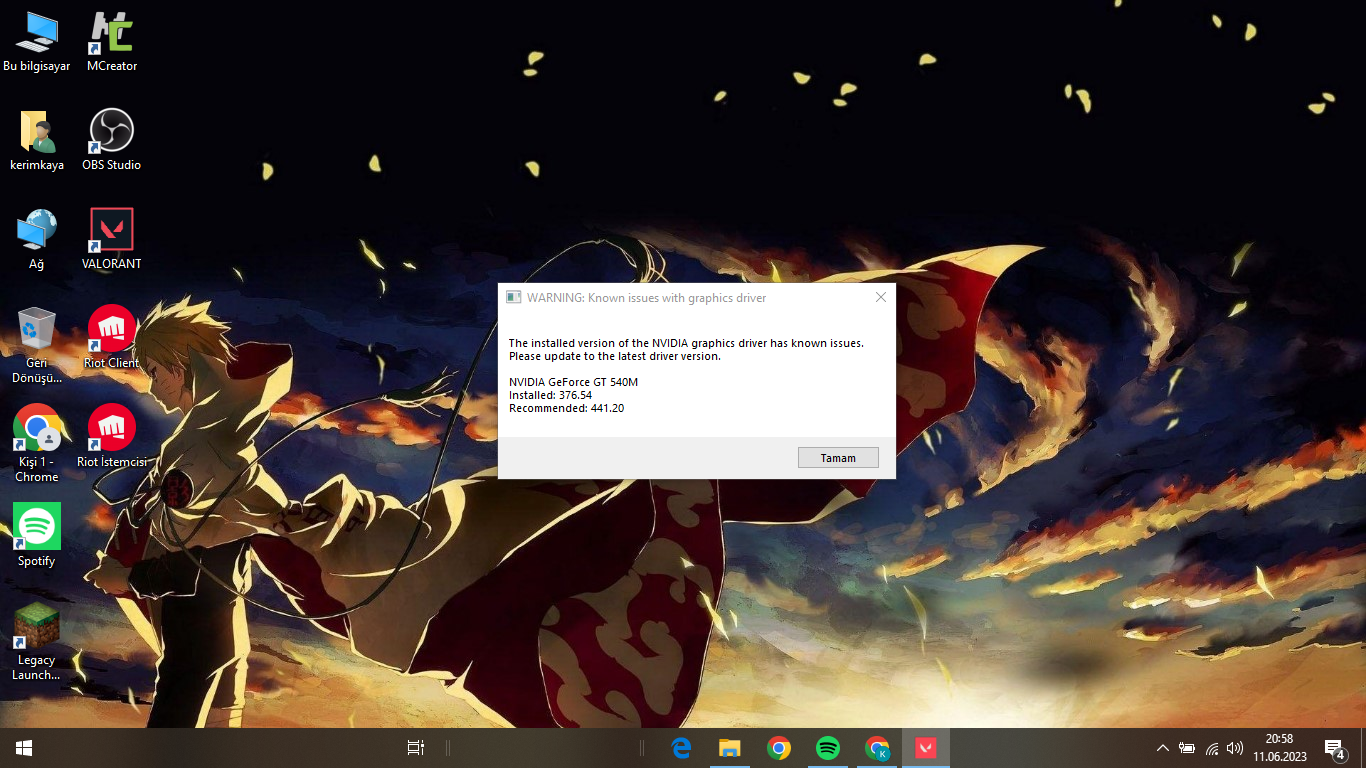This screenshot has height=768, width=1366.
Task: Select the Geri Dönüşüm recycle bin icon
Action: 37,346
